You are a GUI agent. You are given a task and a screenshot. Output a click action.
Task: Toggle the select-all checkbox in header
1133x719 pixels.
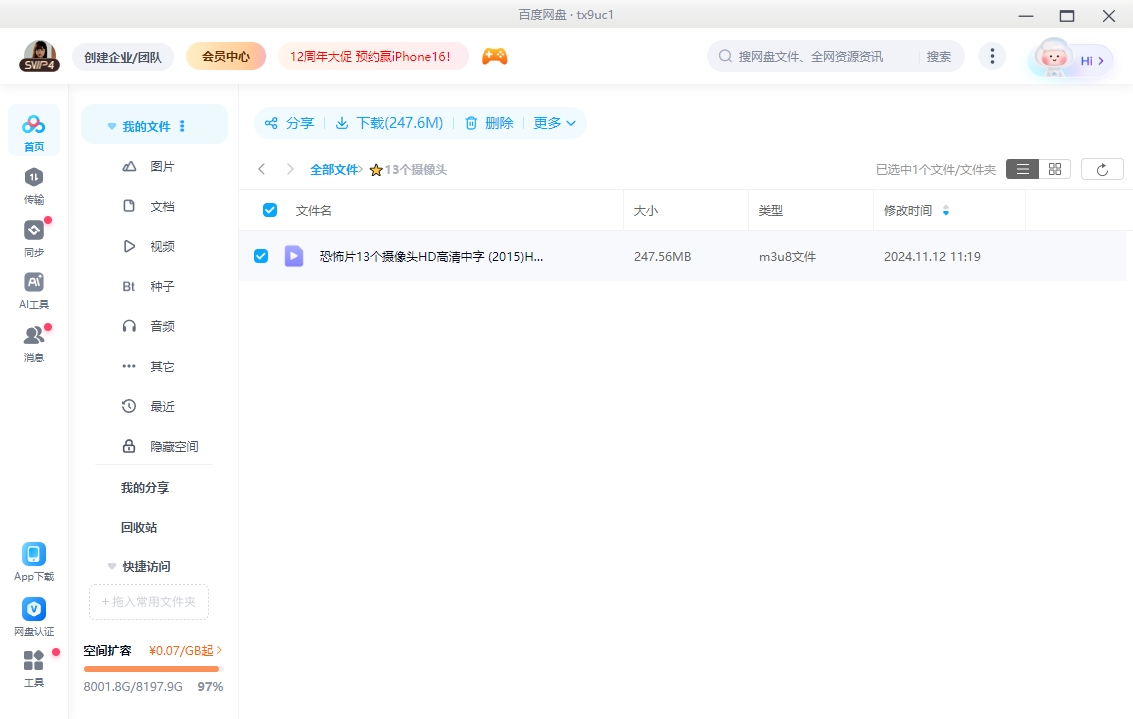pyautogui.click(x=269, y=210)
